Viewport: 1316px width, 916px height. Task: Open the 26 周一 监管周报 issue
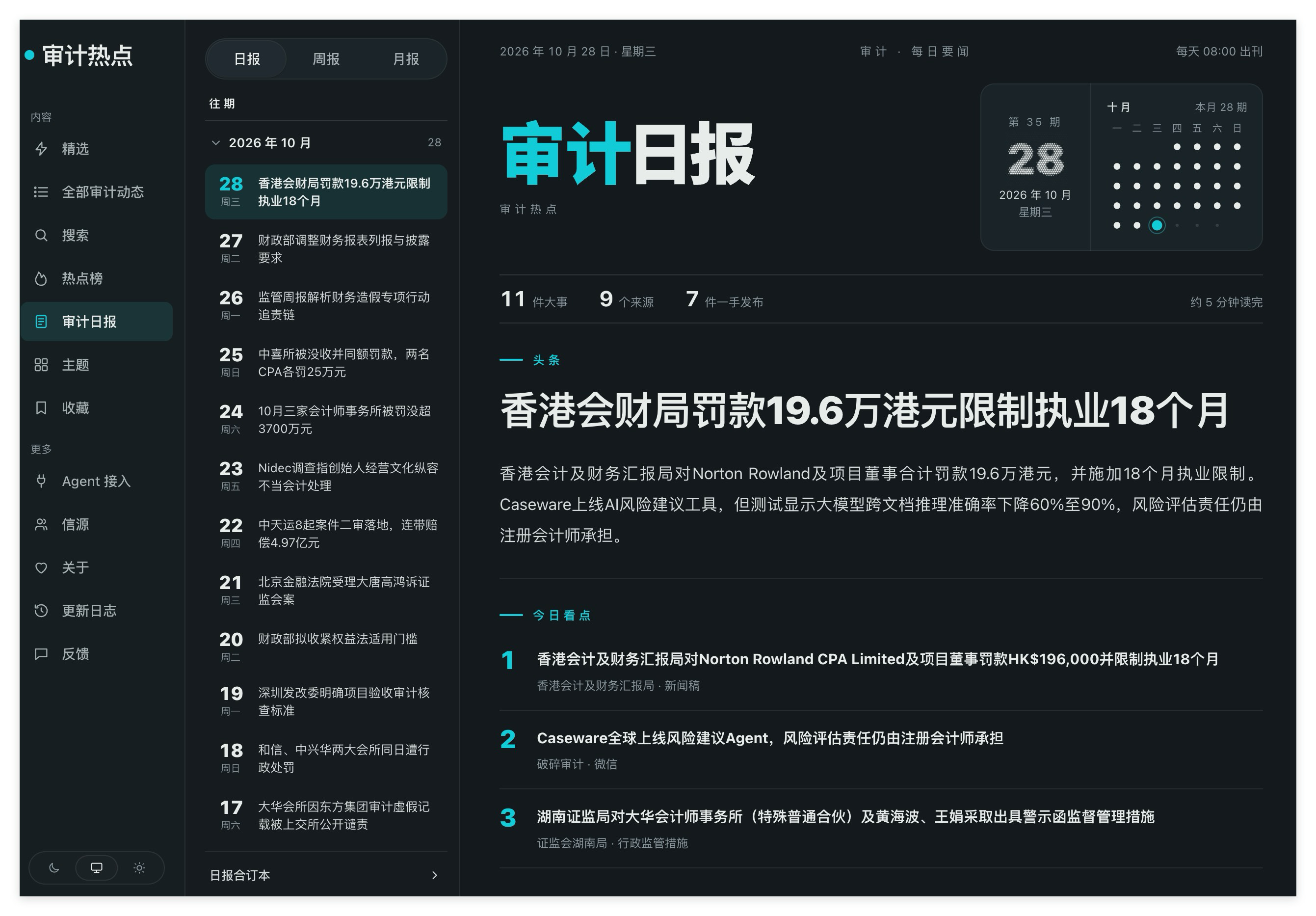click(x=326, y=306)
